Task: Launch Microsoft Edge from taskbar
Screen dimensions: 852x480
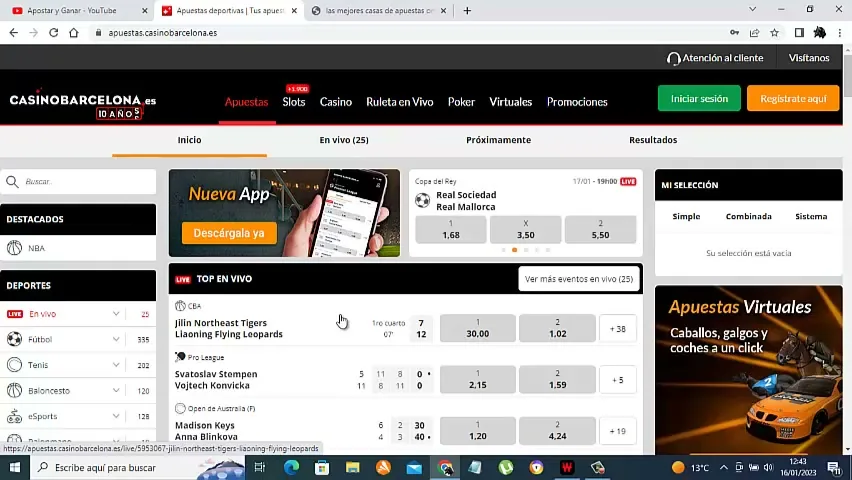Action: coord(291,467)
